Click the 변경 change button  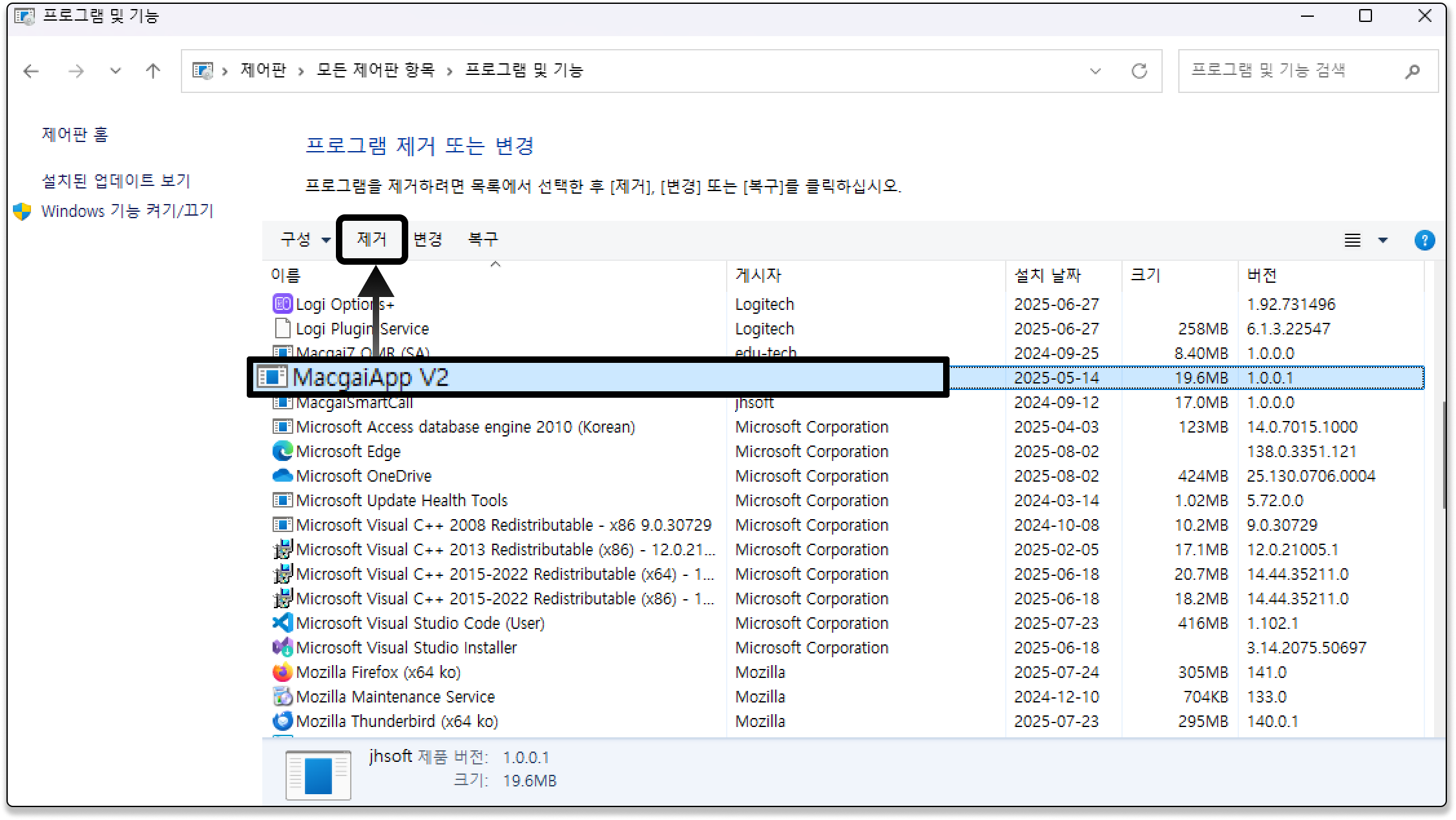[428, 240]
